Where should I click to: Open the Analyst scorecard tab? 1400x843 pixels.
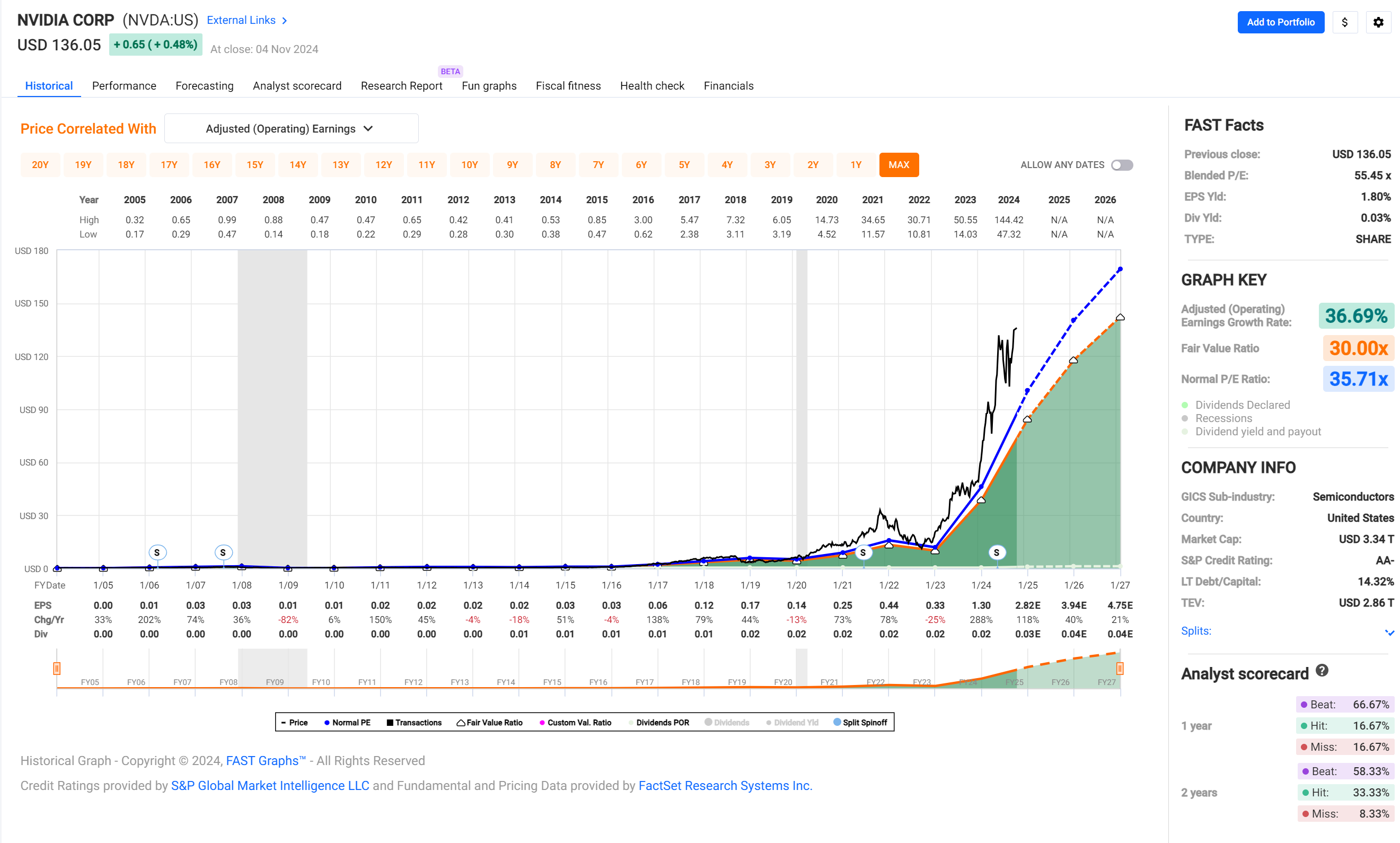click(x=297, y=86)
